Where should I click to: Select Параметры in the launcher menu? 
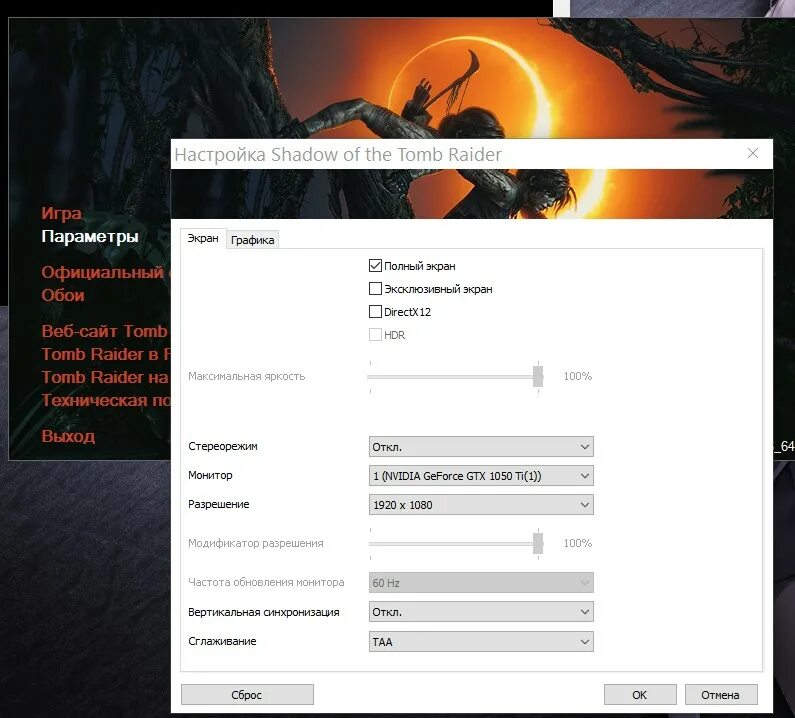[90, 237]
